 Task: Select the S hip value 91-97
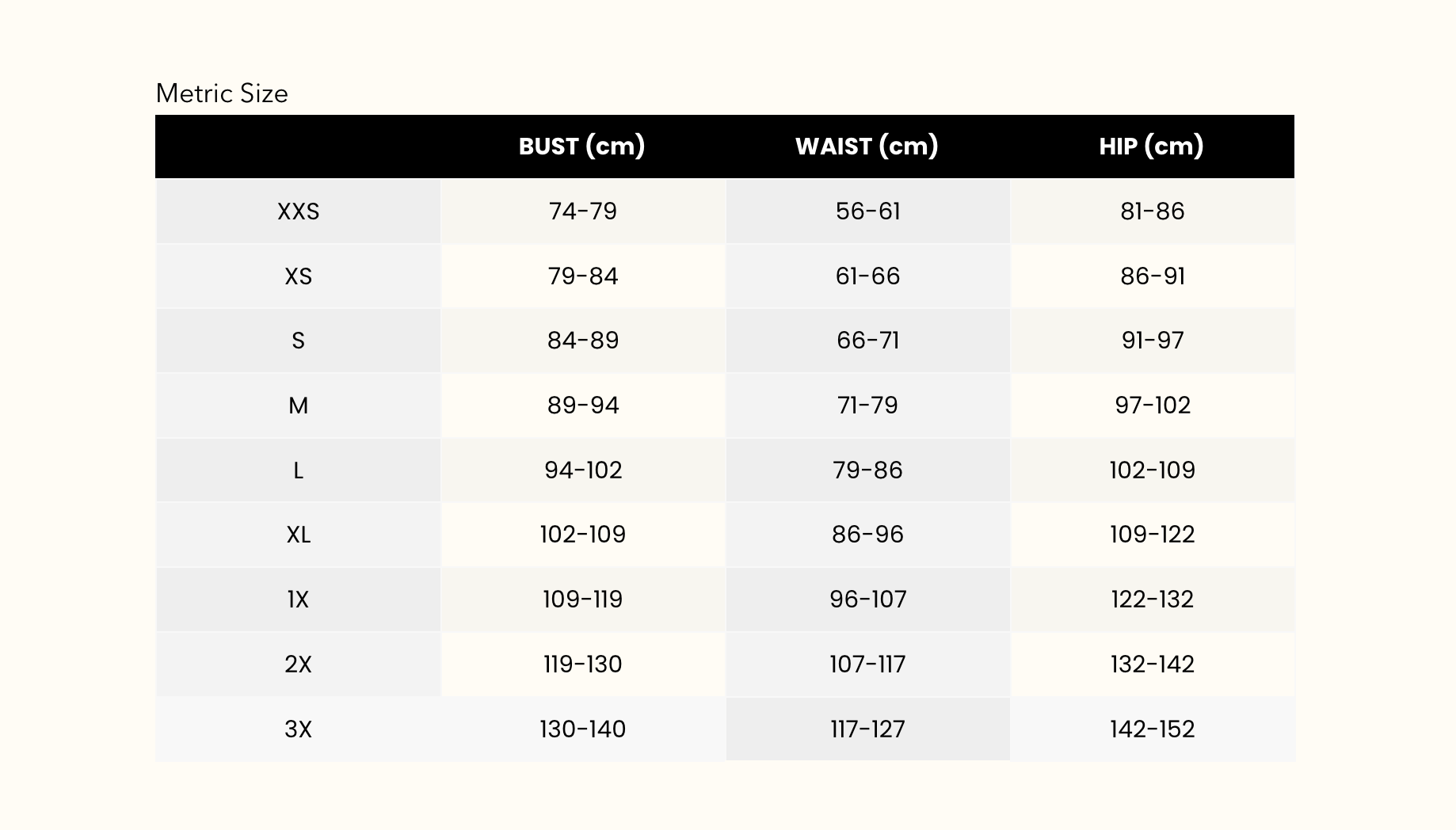click(1153, 341)
